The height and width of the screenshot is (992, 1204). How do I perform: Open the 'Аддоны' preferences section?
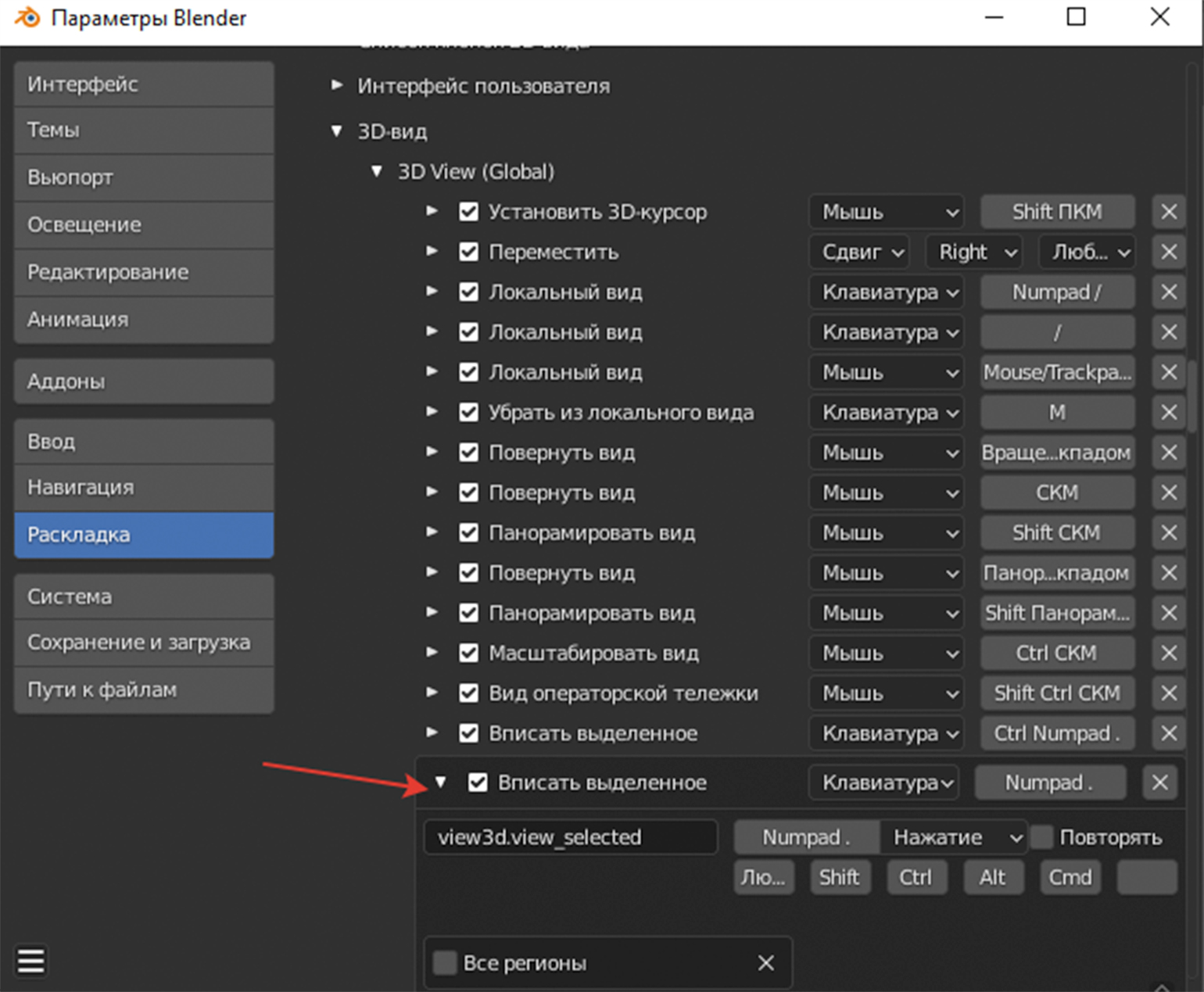tap(144, 381)
